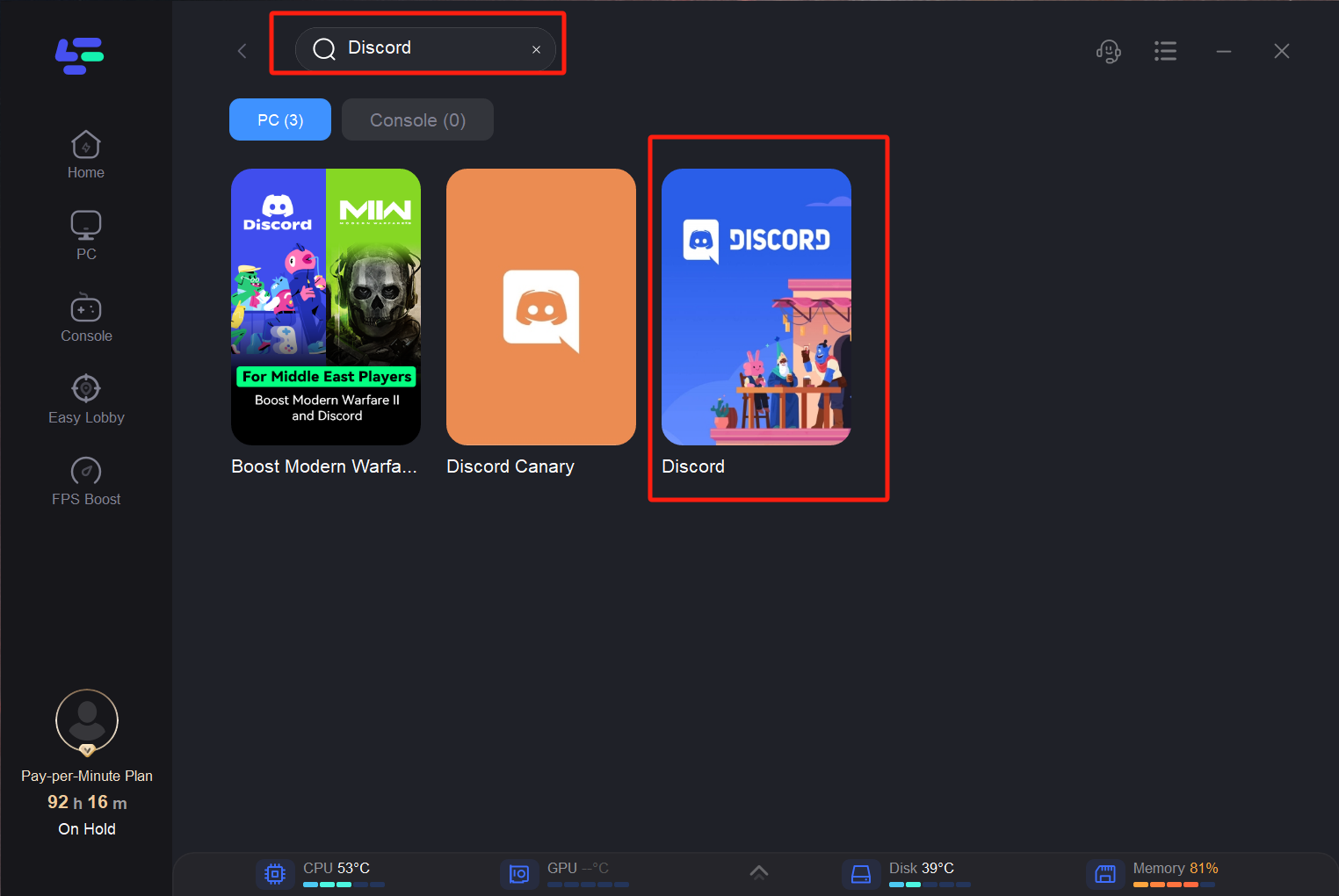Open the user profile avatar
This screenshot has width=1339, height=896.
[87, 720]
